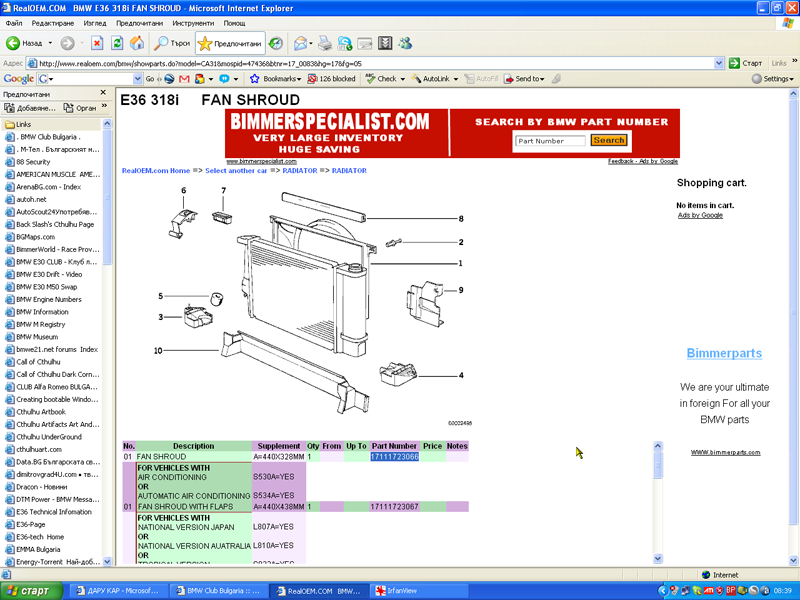Expand the Google search box dropdown
The height and width of the screenshot is (600, 800).
coord(137,79)
